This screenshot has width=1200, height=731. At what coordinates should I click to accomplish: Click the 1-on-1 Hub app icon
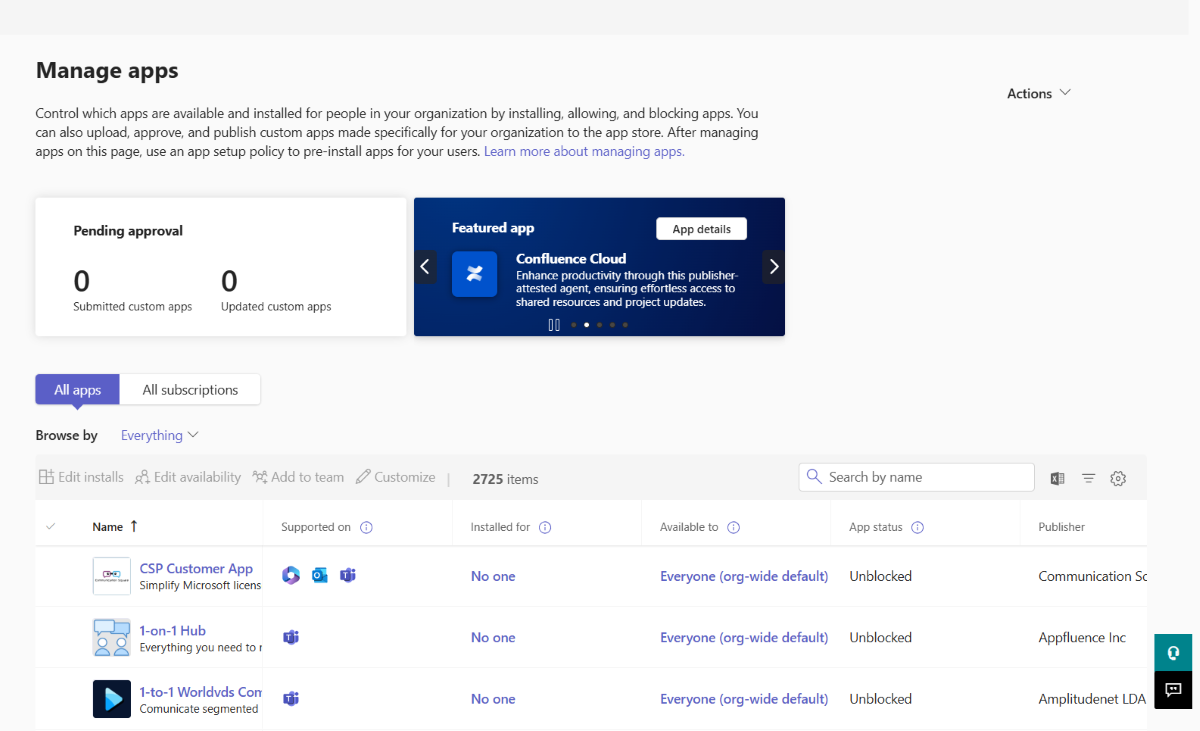[x=111, y=637]
